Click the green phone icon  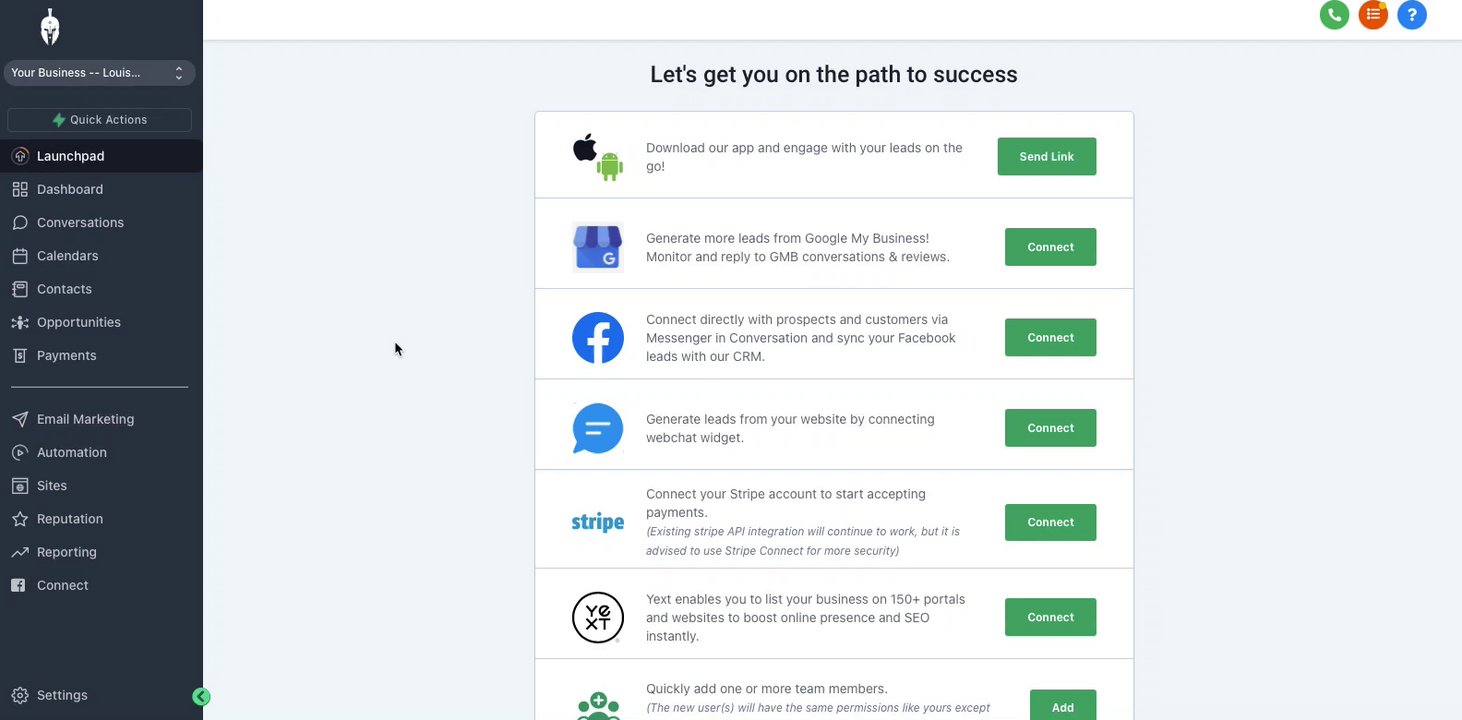1334,15
